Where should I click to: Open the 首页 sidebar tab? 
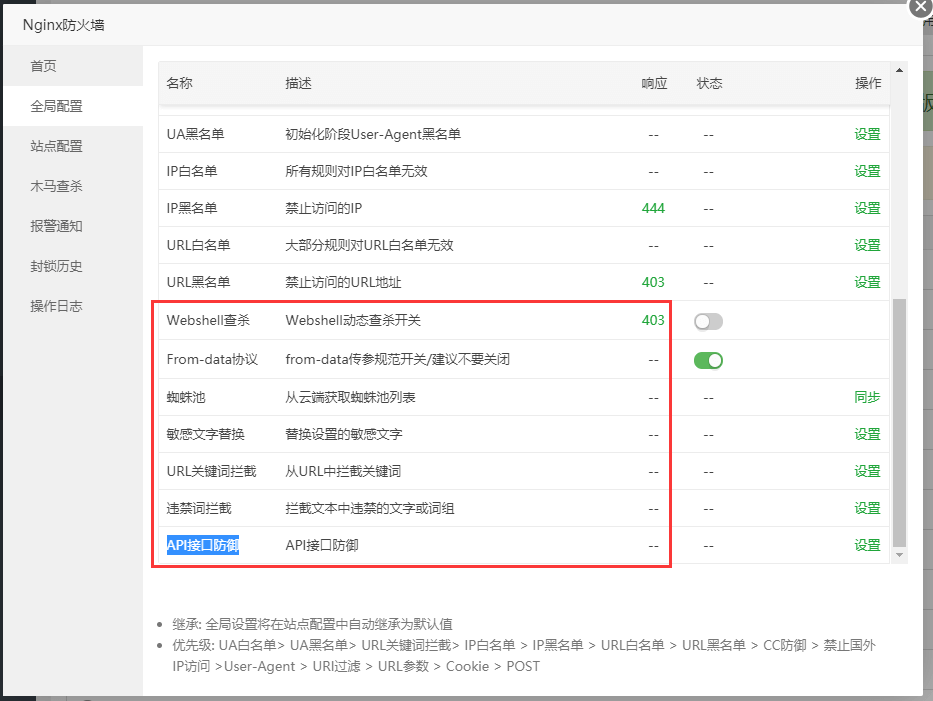[x=73, y=66]
